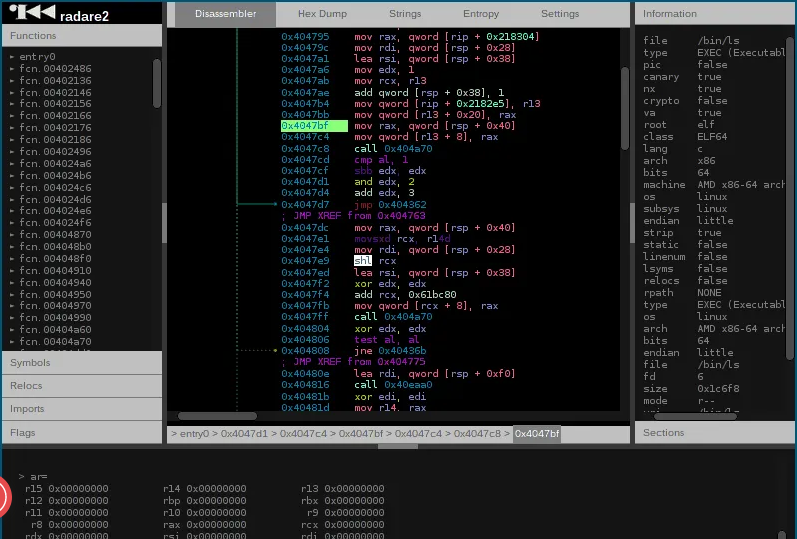
Task: Expand the entry0 function arrow
Action: pos(12,57)
